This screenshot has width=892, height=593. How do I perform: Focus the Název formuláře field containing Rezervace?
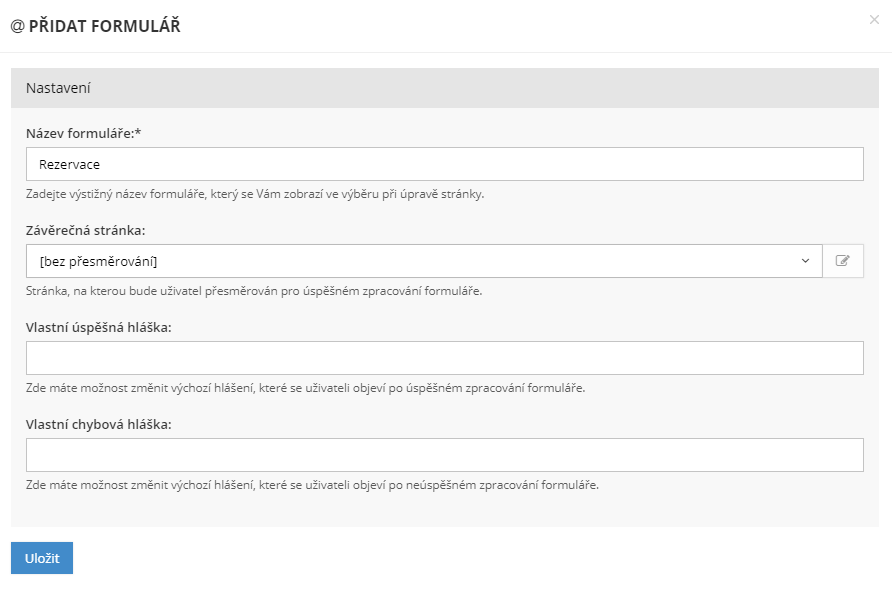[444, 164]
